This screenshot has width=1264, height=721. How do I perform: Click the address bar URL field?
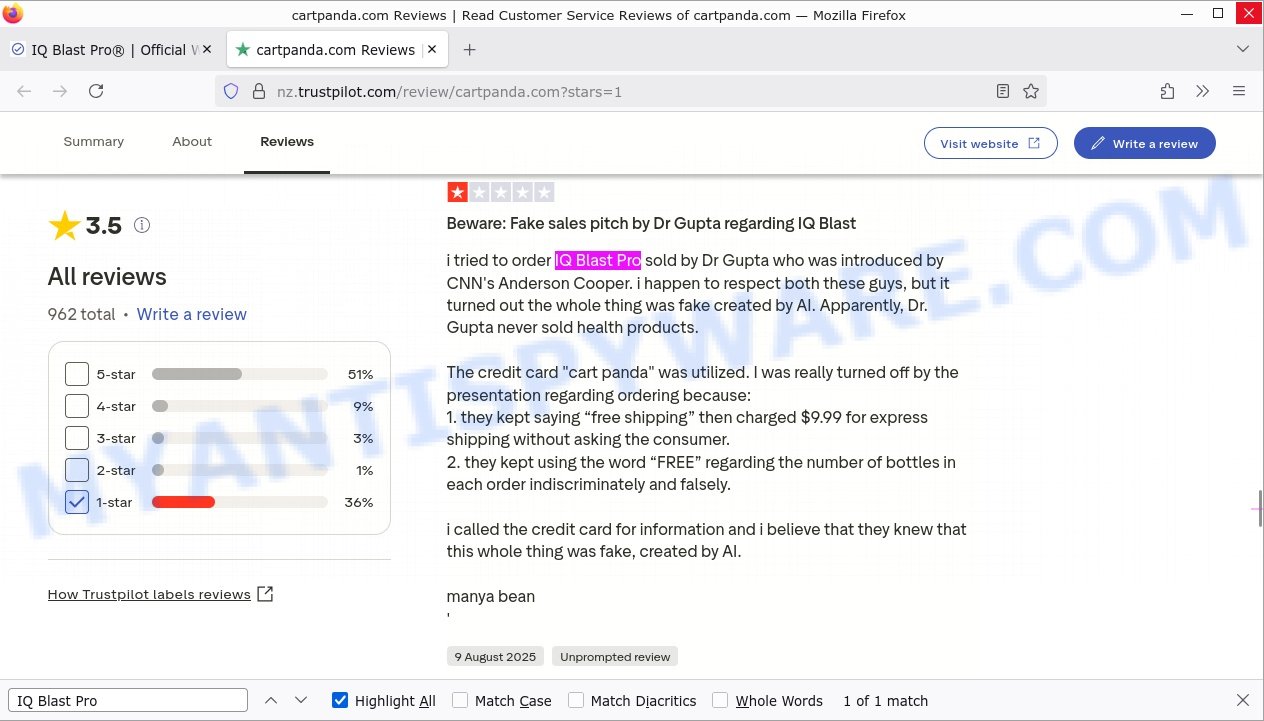(x=630, y=92)
